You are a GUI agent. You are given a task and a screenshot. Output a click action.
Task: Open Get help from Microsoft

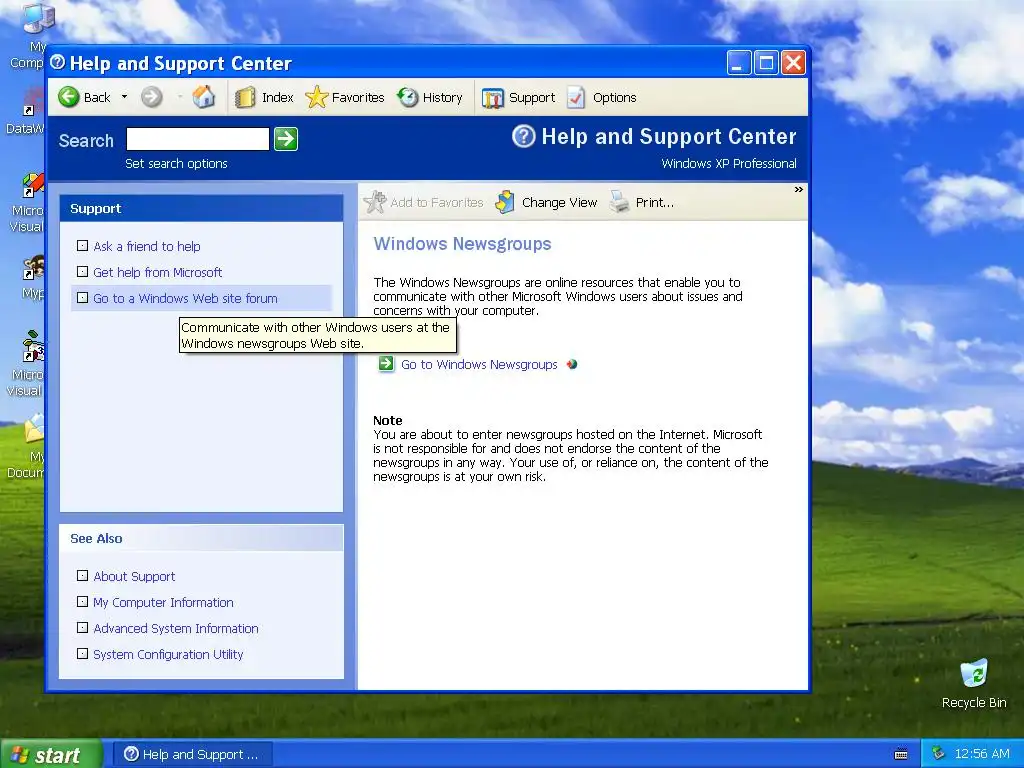click(x=157, y=272)
